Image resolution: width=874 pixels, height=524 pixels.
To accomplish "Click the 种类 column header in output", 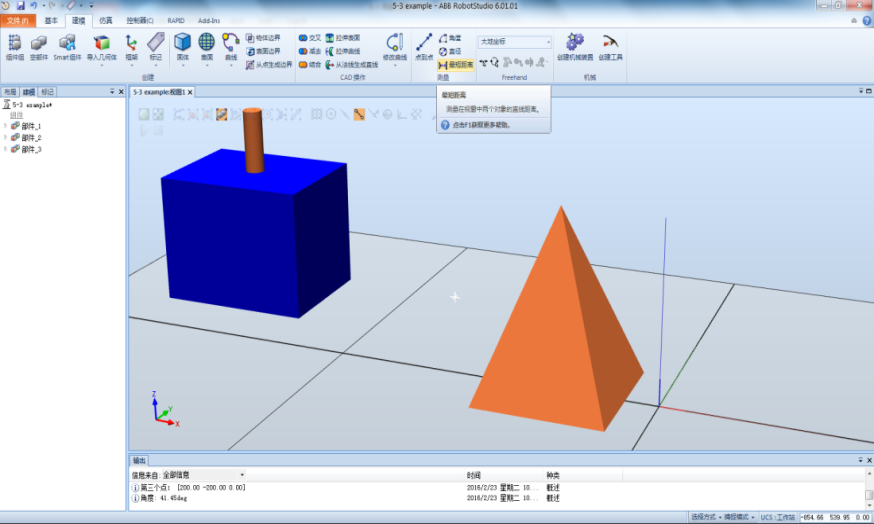I will pyautogui.click(x=553, y=476).
